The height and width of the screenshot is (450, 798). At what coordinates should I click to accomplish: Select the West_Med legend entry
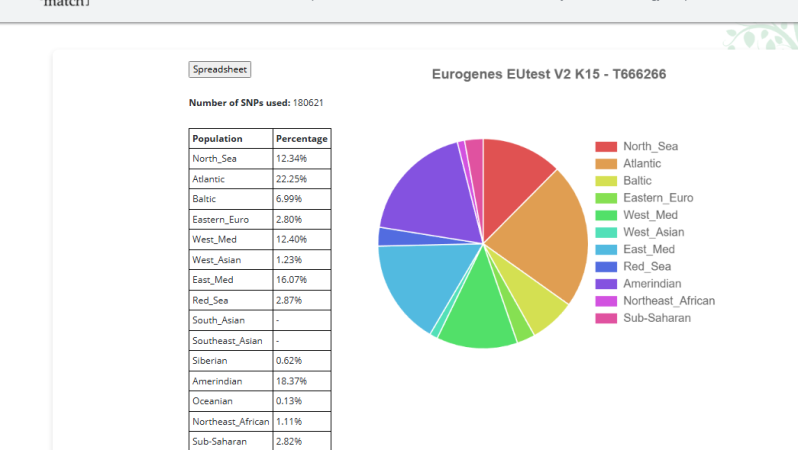point(636,215)
